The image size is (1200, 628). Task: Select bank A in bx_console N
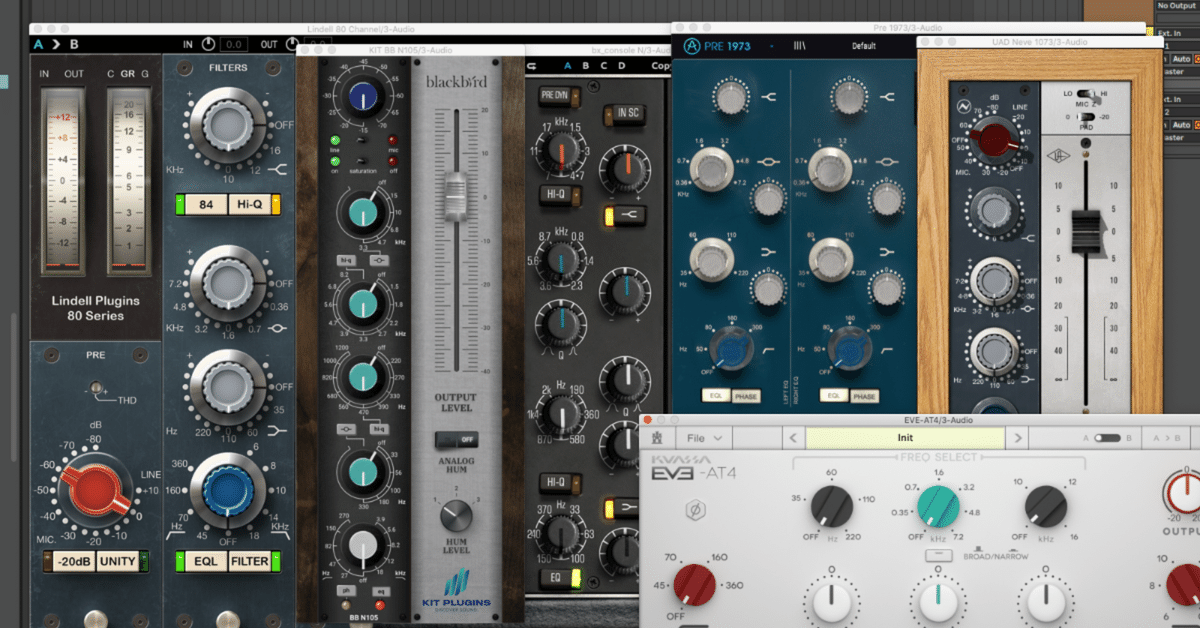(x=569, y=67)
